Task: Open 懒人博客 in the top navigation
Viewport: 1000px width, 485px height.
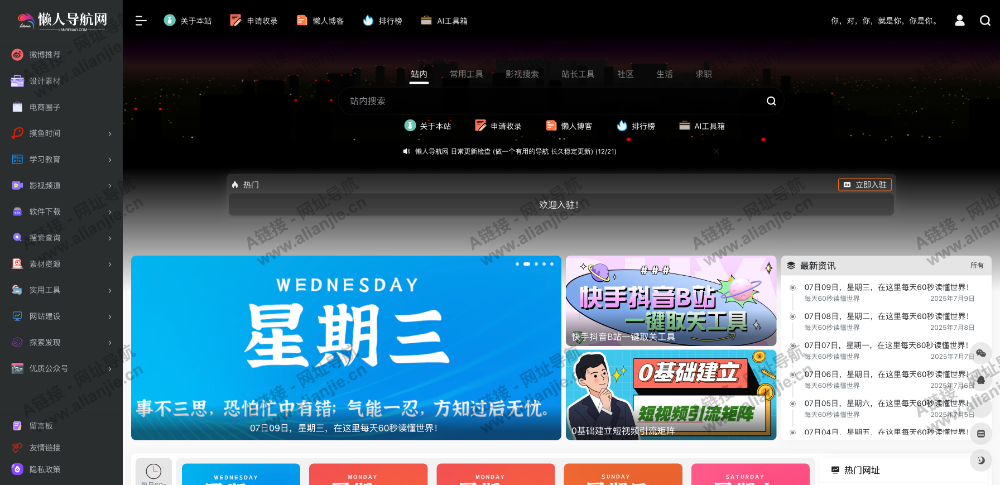Action: pyautogui.click(x=320, y=20)
